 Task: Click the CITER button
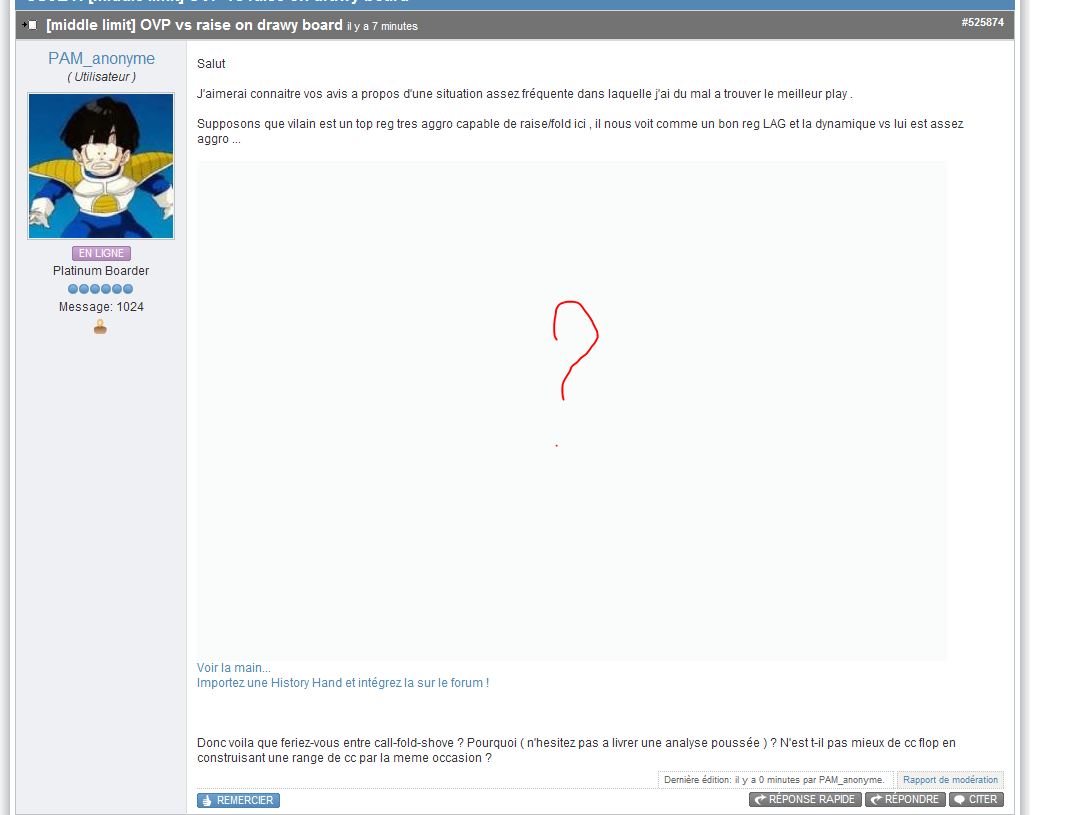coord(976,799)
